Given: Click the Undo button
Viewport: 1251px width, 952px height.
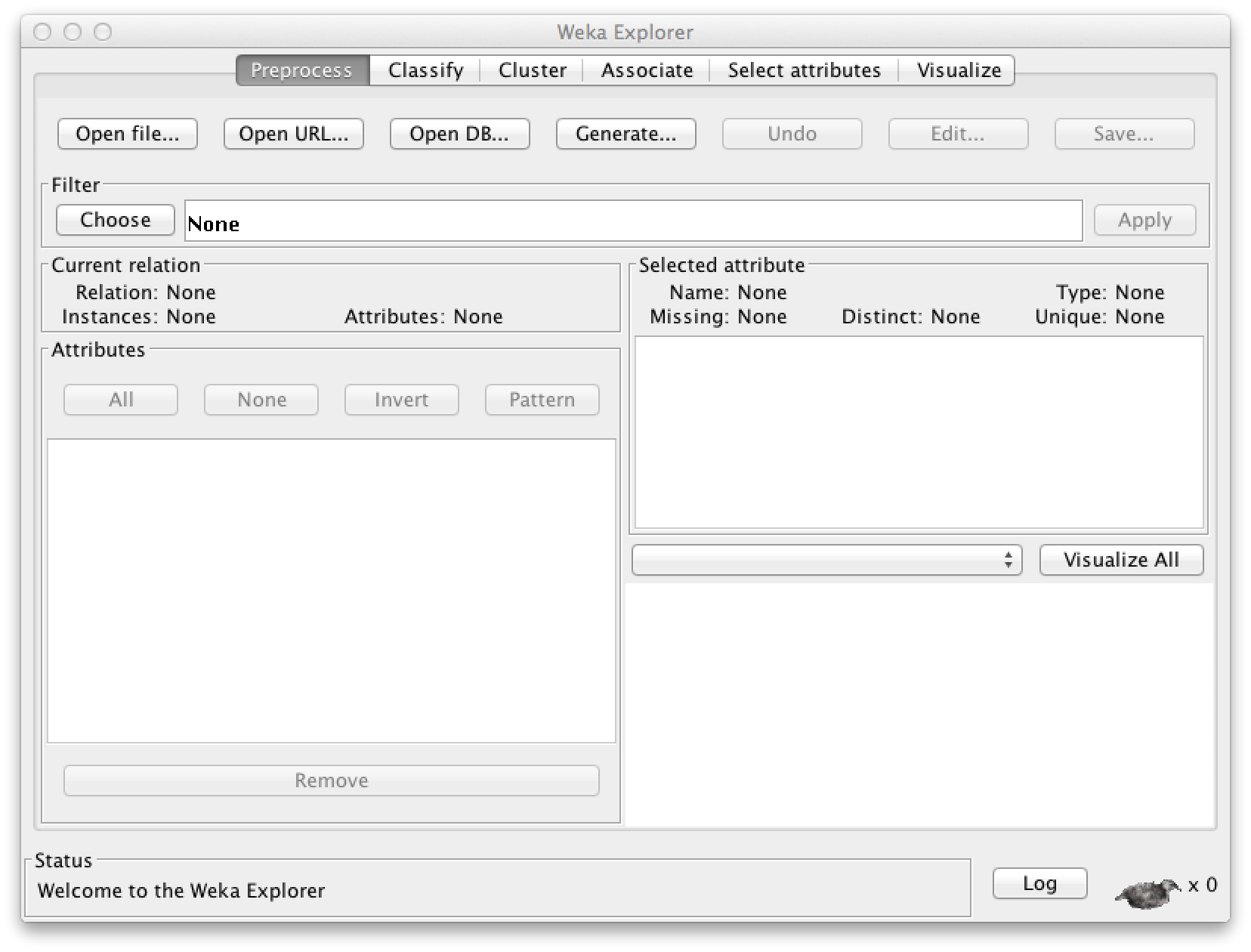Looking at the screenshot, I should click(792, 134).
